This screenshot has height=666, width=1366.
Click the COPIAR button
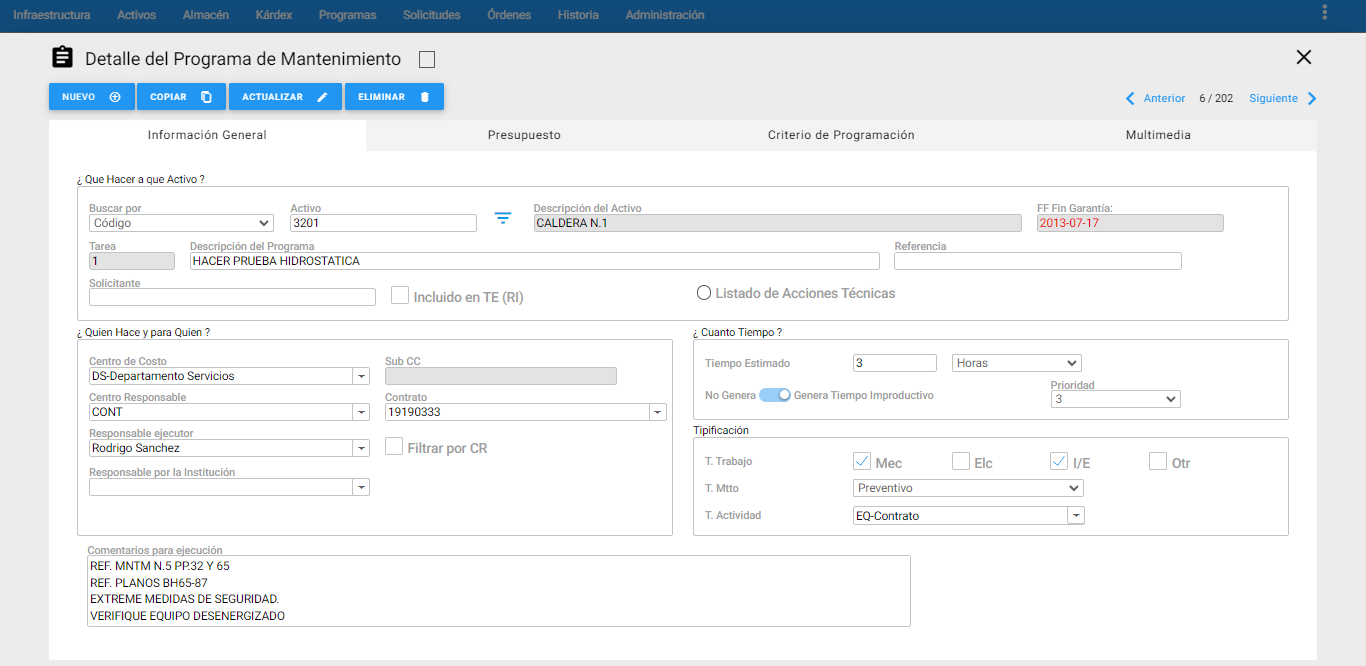coord(181,97)
